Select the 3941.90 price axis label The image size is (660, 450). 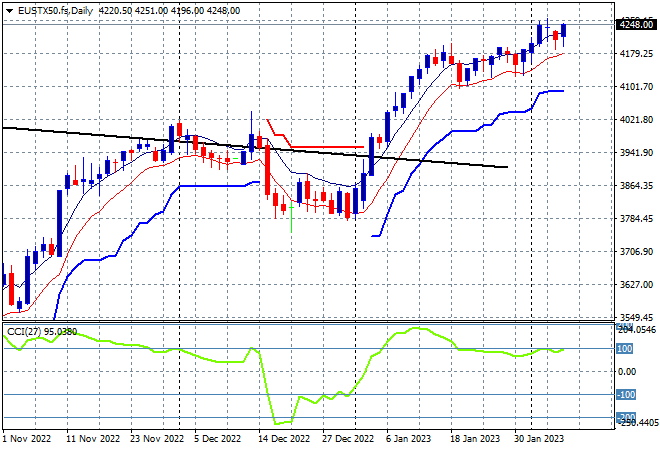coord(636,152)
